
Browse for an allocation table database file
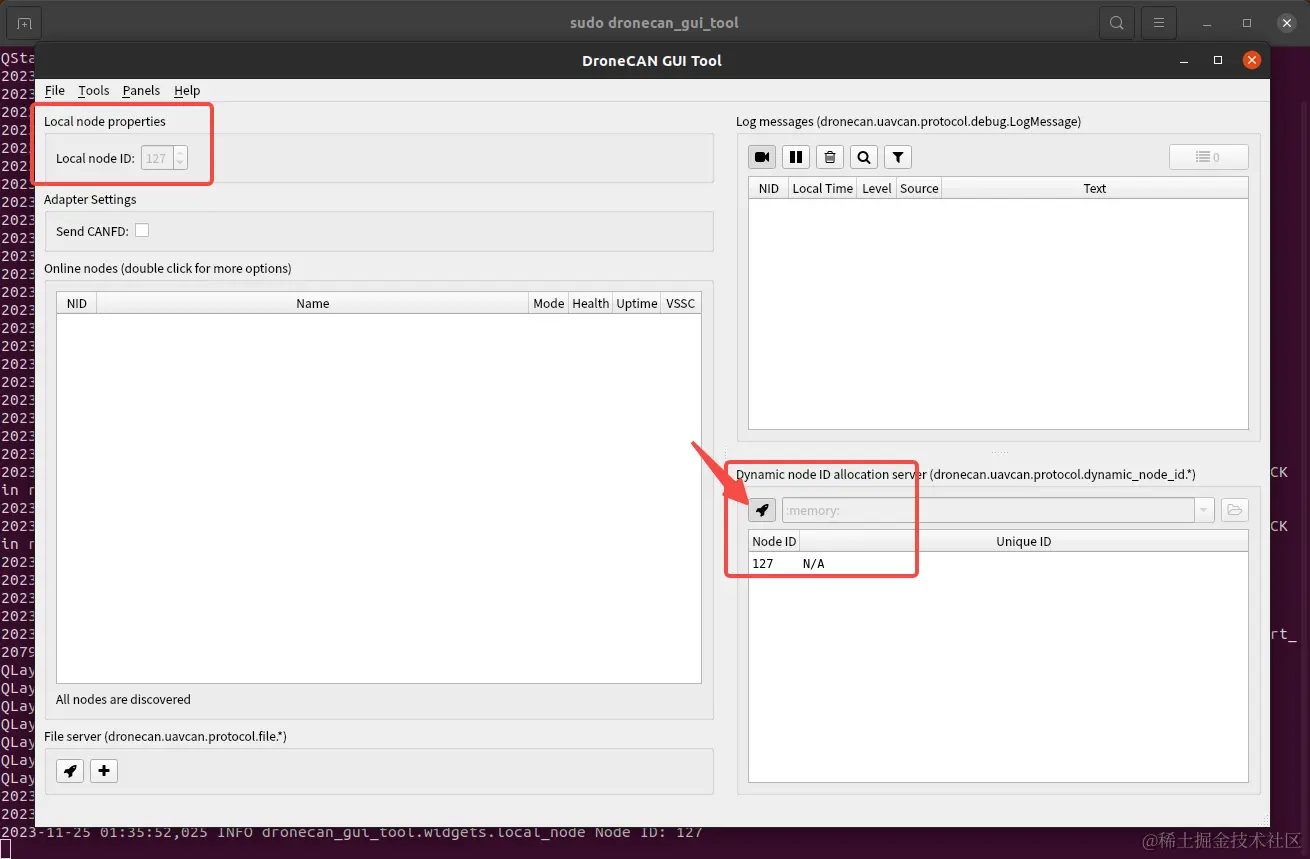(x=1234, y=509)
